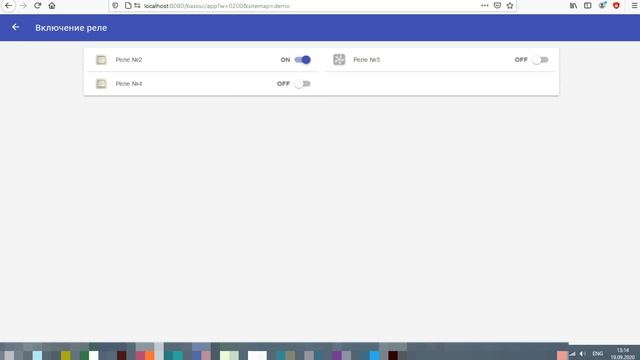Open the Firefox account icon
Image resolution: width=640 pixels, height=360 pixels.
coord(602,6)
